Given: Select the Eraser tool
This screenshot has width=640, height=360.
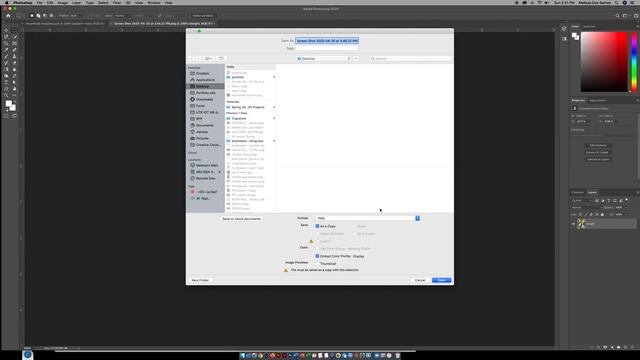Looking at the screenshot, I should (15, 63).
